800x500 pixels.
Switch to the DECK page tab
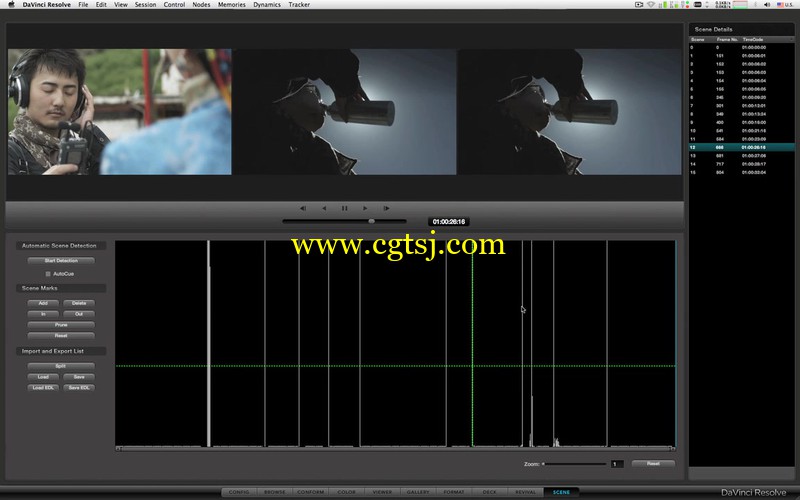point(489,492)
